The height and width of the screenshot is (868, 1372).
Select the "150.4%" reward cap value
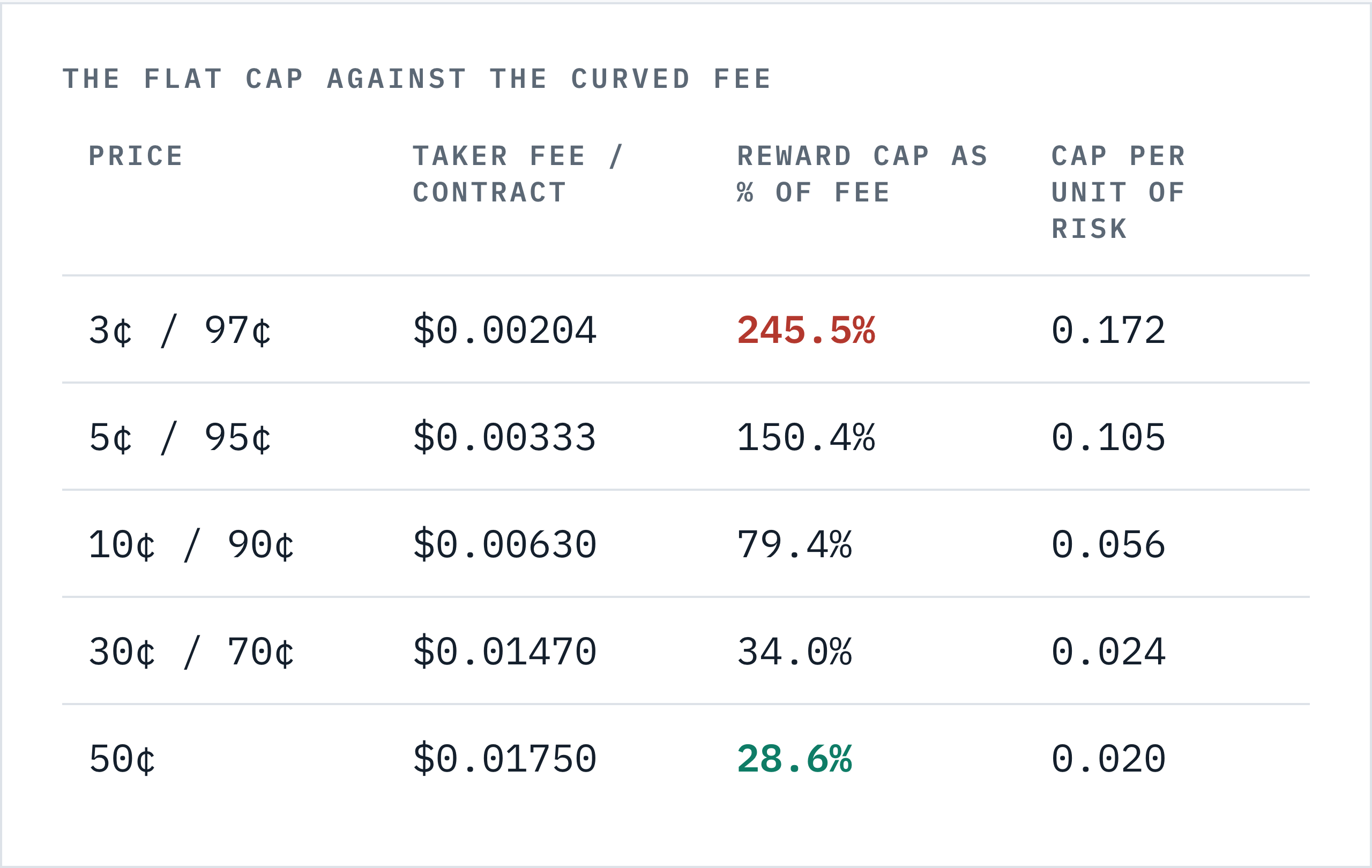coord(806,437)
